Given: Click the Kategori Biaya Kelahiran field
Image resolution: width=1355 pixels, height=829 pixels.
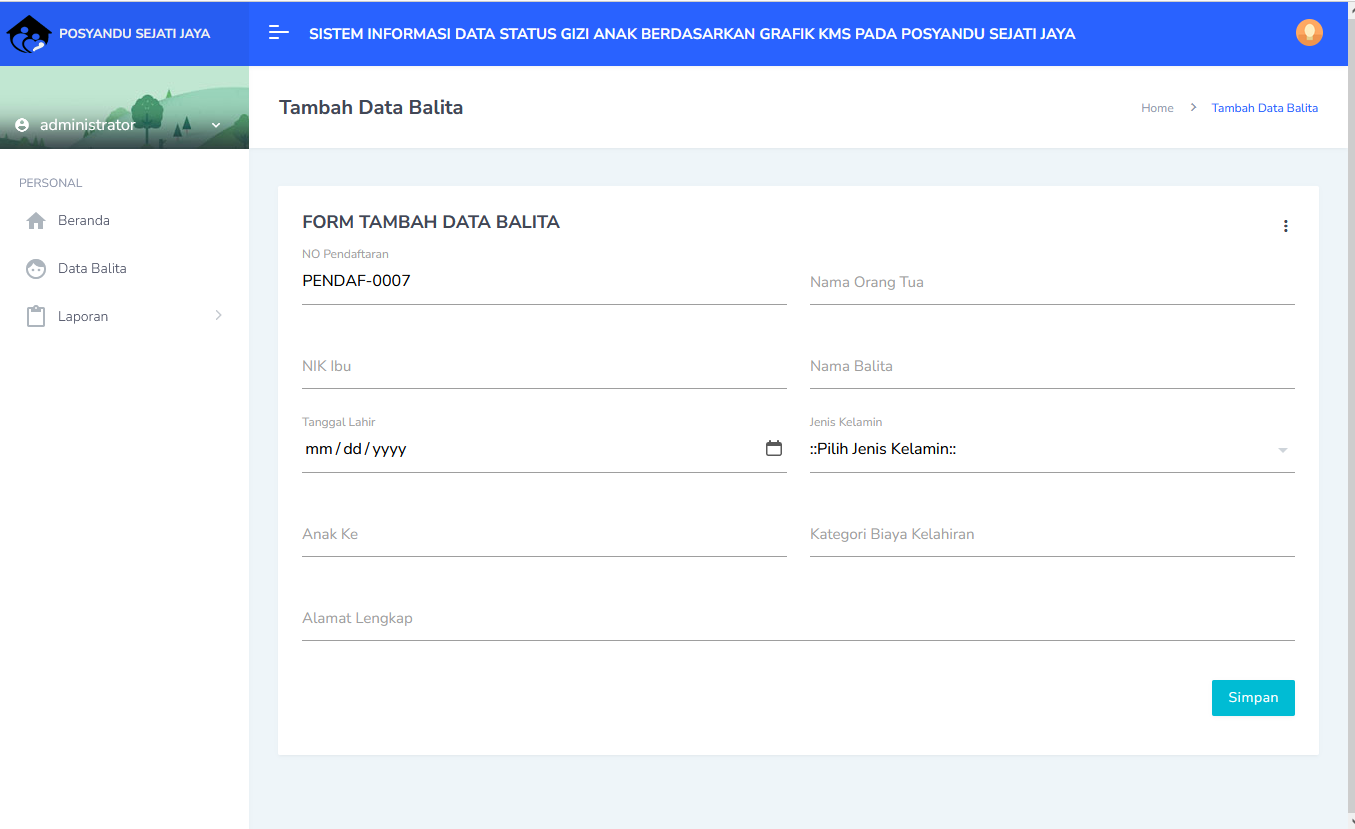Looking at the screenshot, I should [1051, 535].
